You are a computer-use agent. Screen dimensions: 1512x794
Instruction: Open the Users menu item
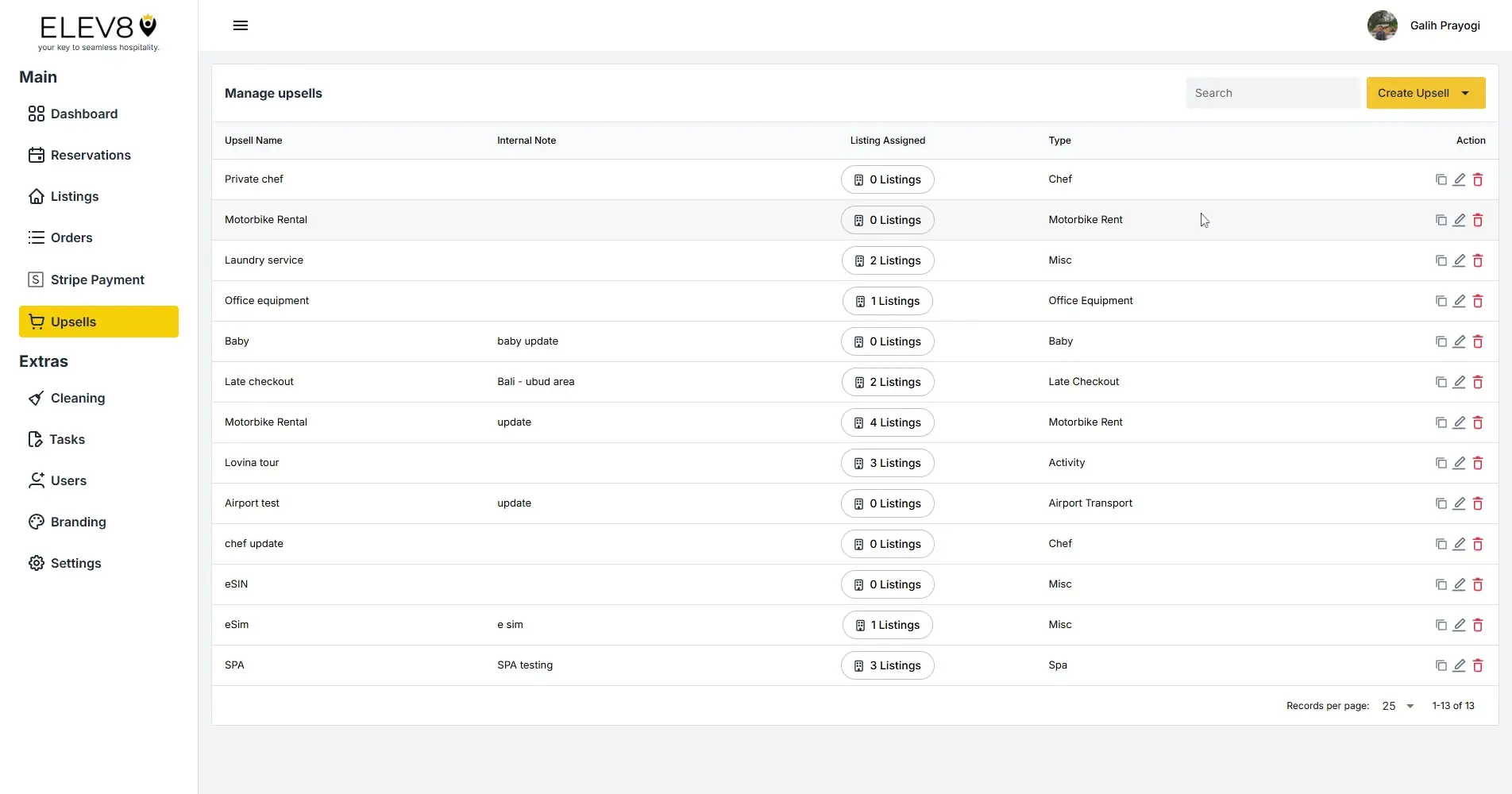67,480
